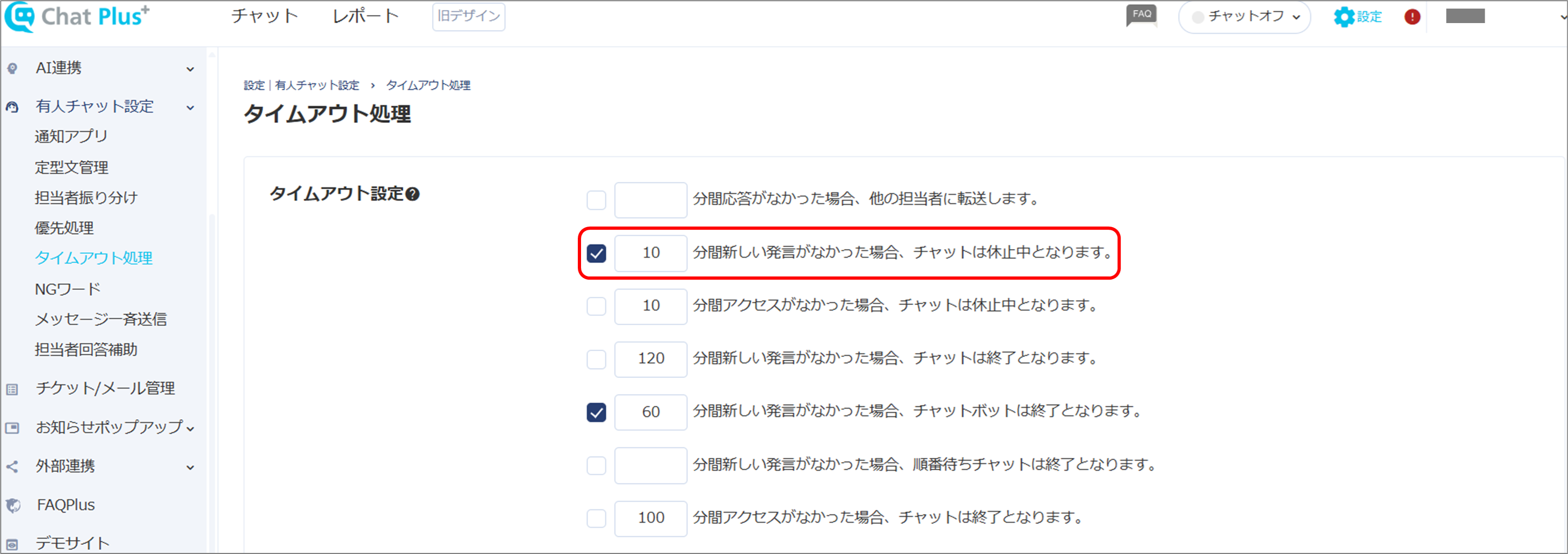Uncheck 60分間 チャットボットは終了 checkbox
Viewport: 1568px width, 554px height.
(x=597, y=413)
